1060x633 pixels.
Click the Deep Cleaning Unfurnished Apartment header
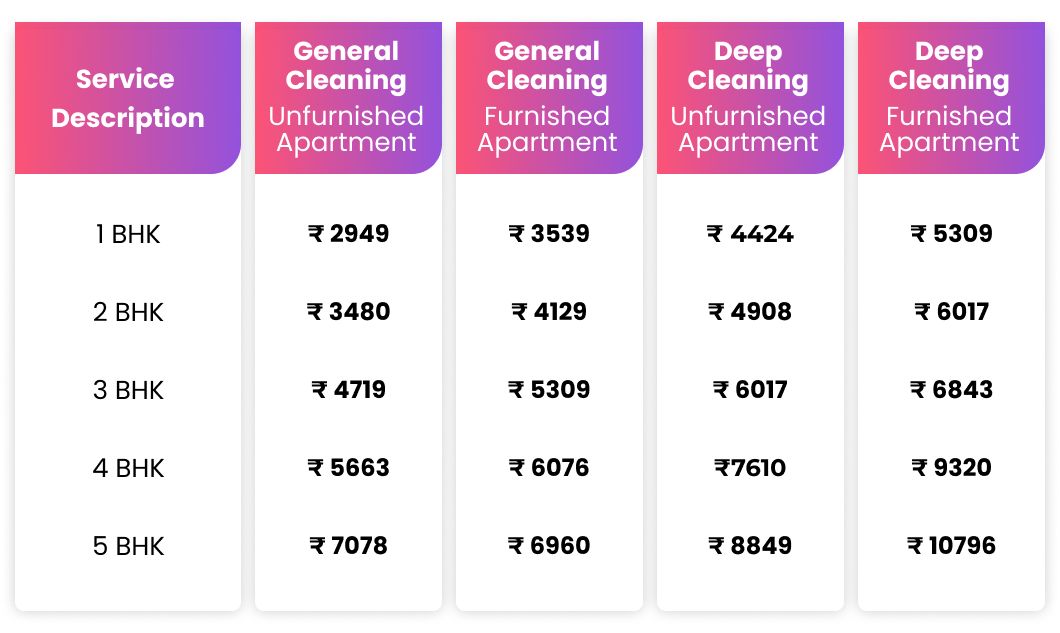749,98
